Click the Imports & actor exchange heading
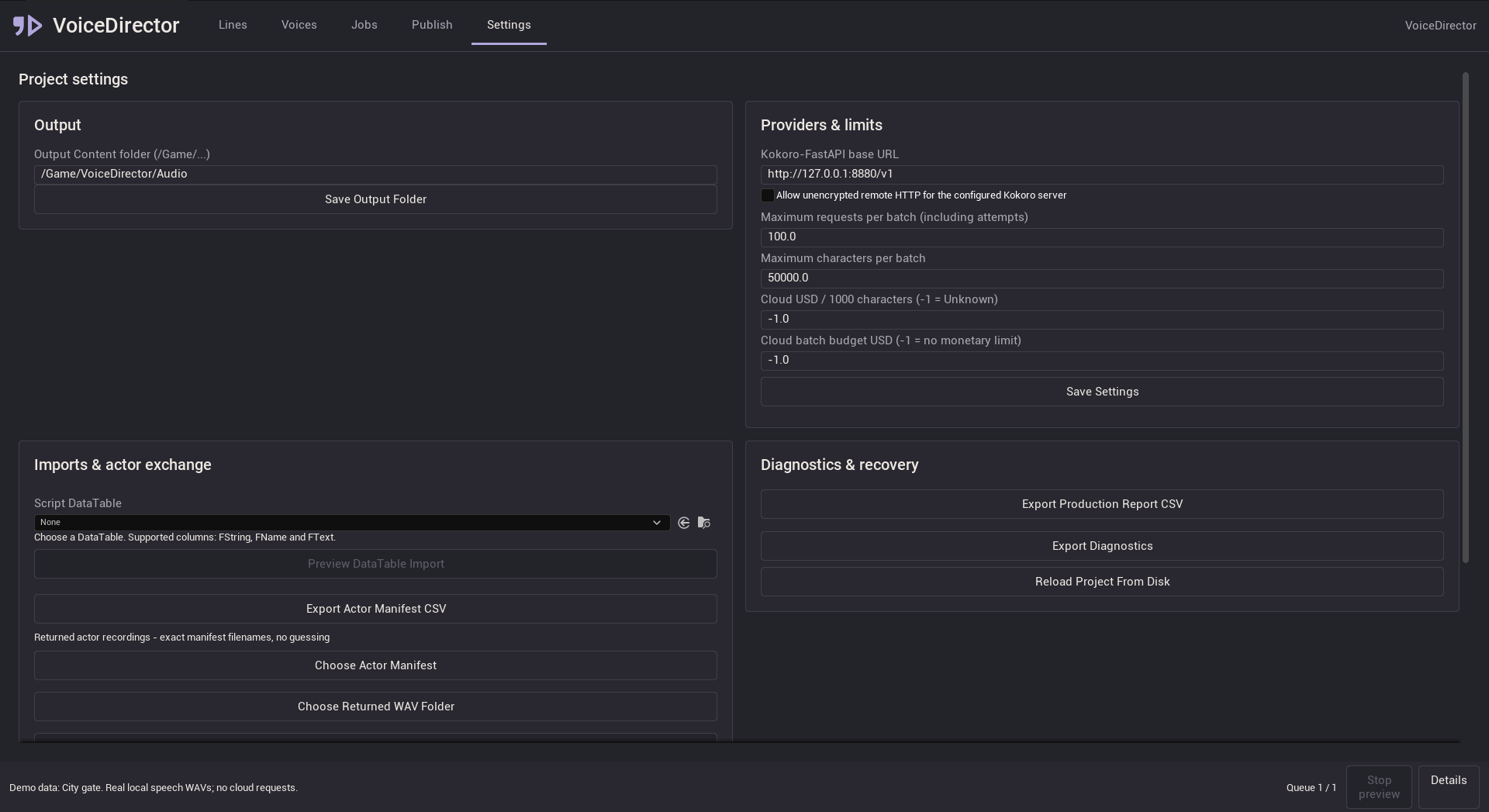Viewport: 1489px width, 812px height. 123,465
